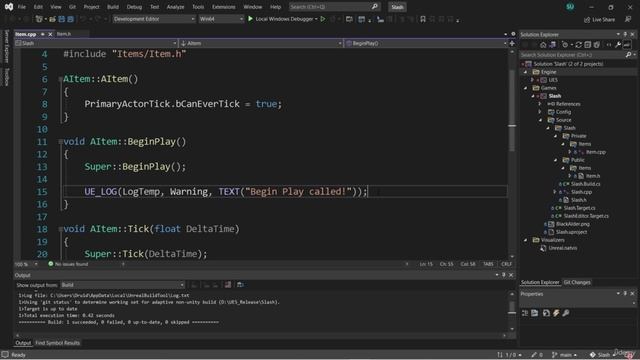Click the Live Share icon

tap(587, 19)
